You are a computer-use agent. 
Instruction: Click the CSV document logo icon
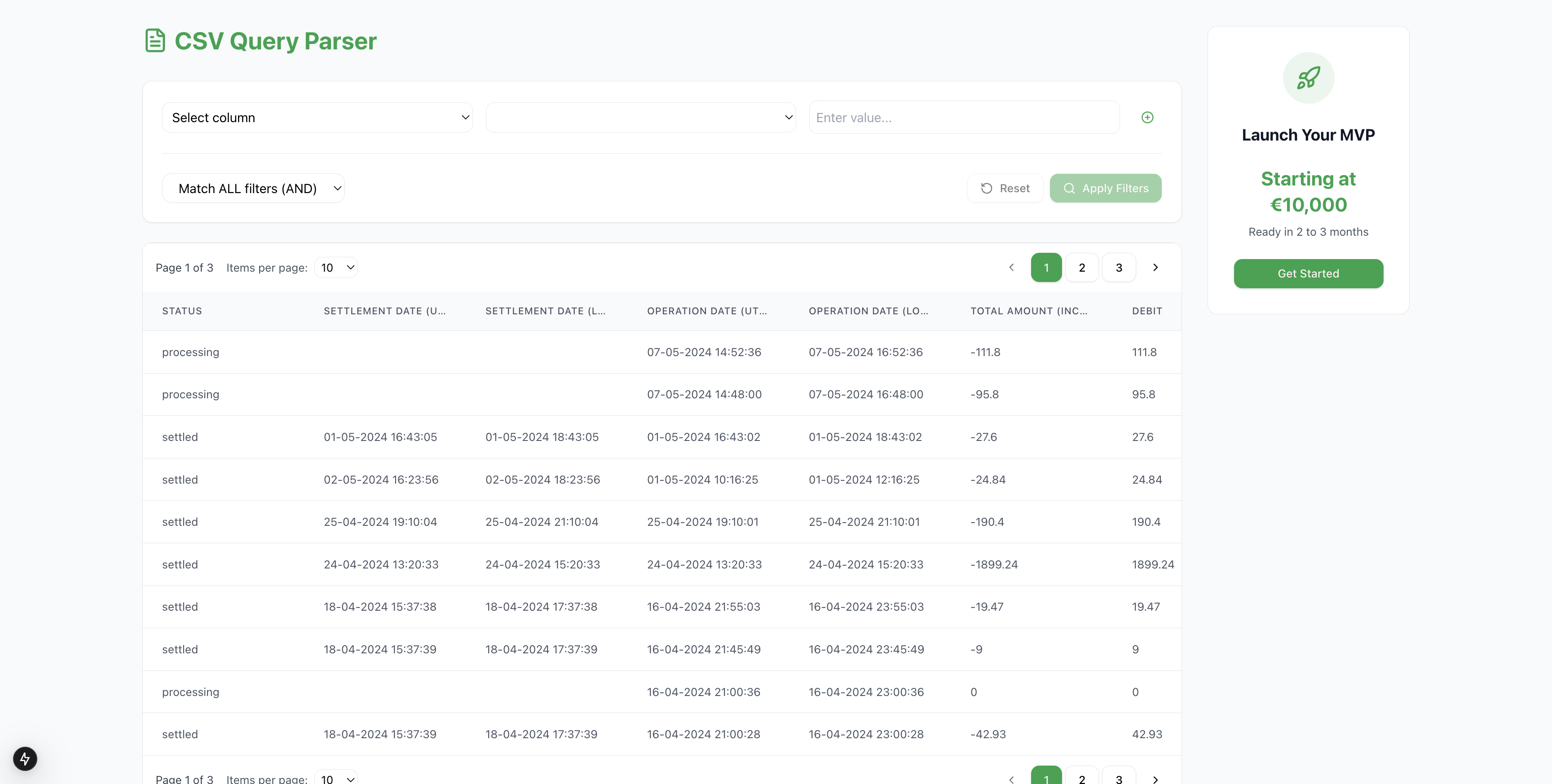155,40
